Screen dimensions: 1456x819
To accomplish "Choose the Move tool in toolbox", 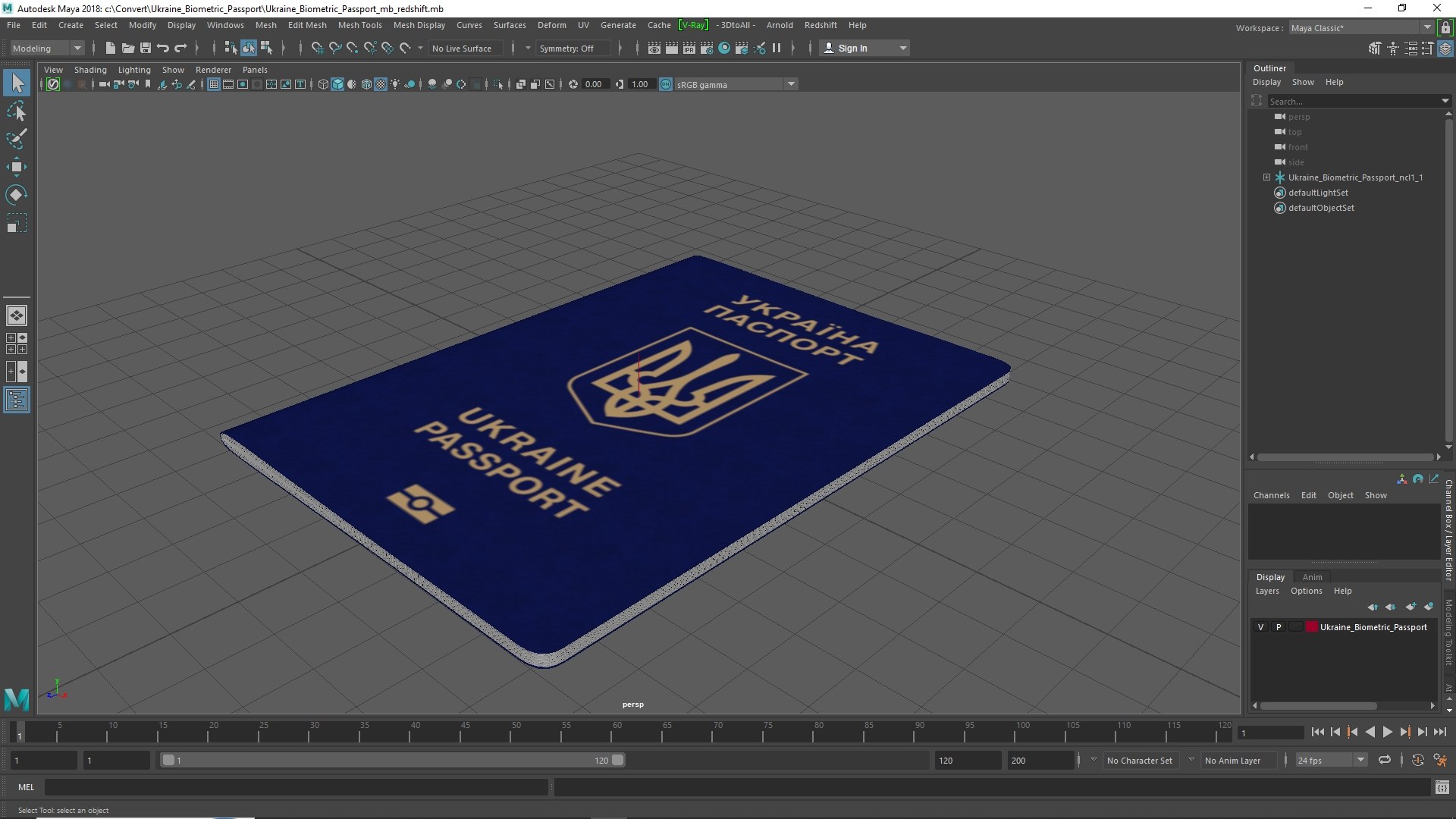I will [x=17, y=167].
